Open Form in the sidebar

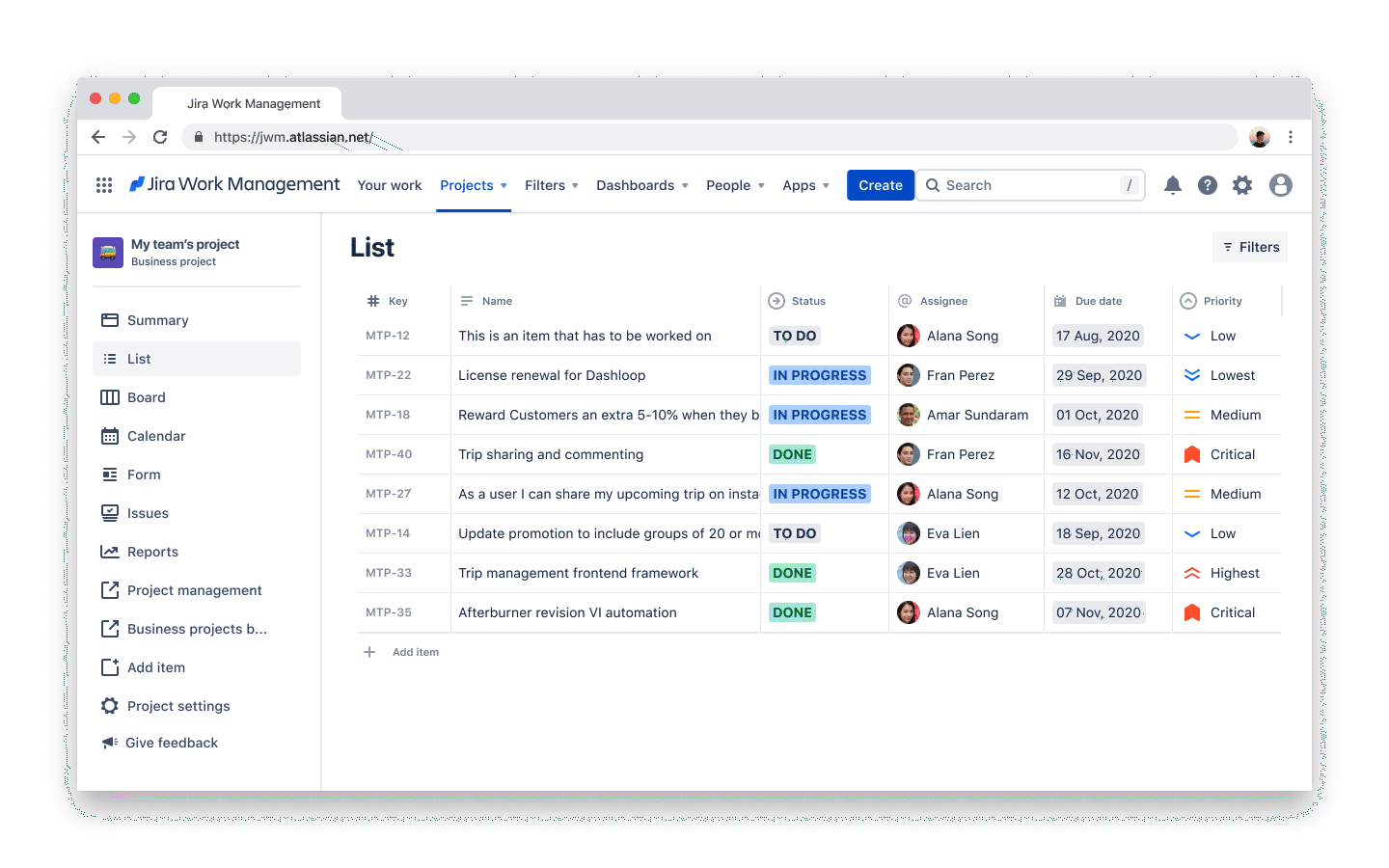[197, 475]
